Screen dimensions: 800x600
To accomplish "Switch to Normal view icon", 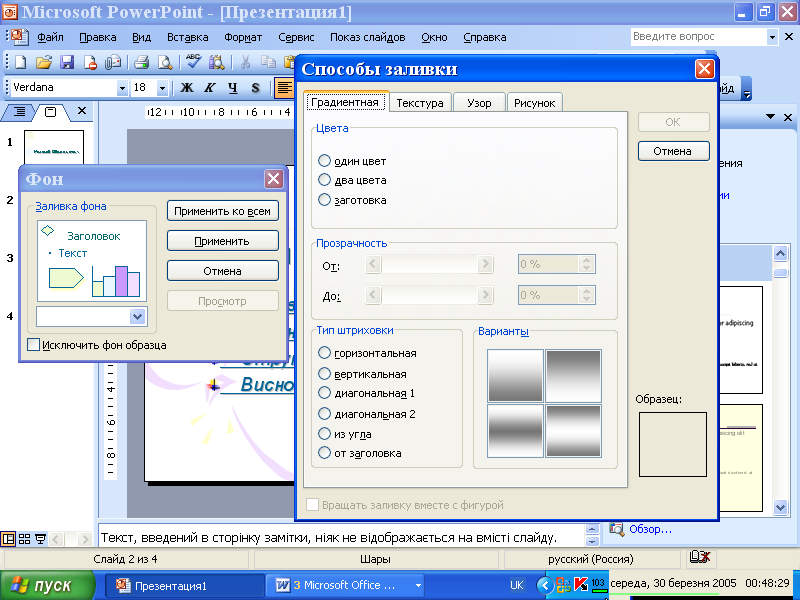I will pos(8,538).
